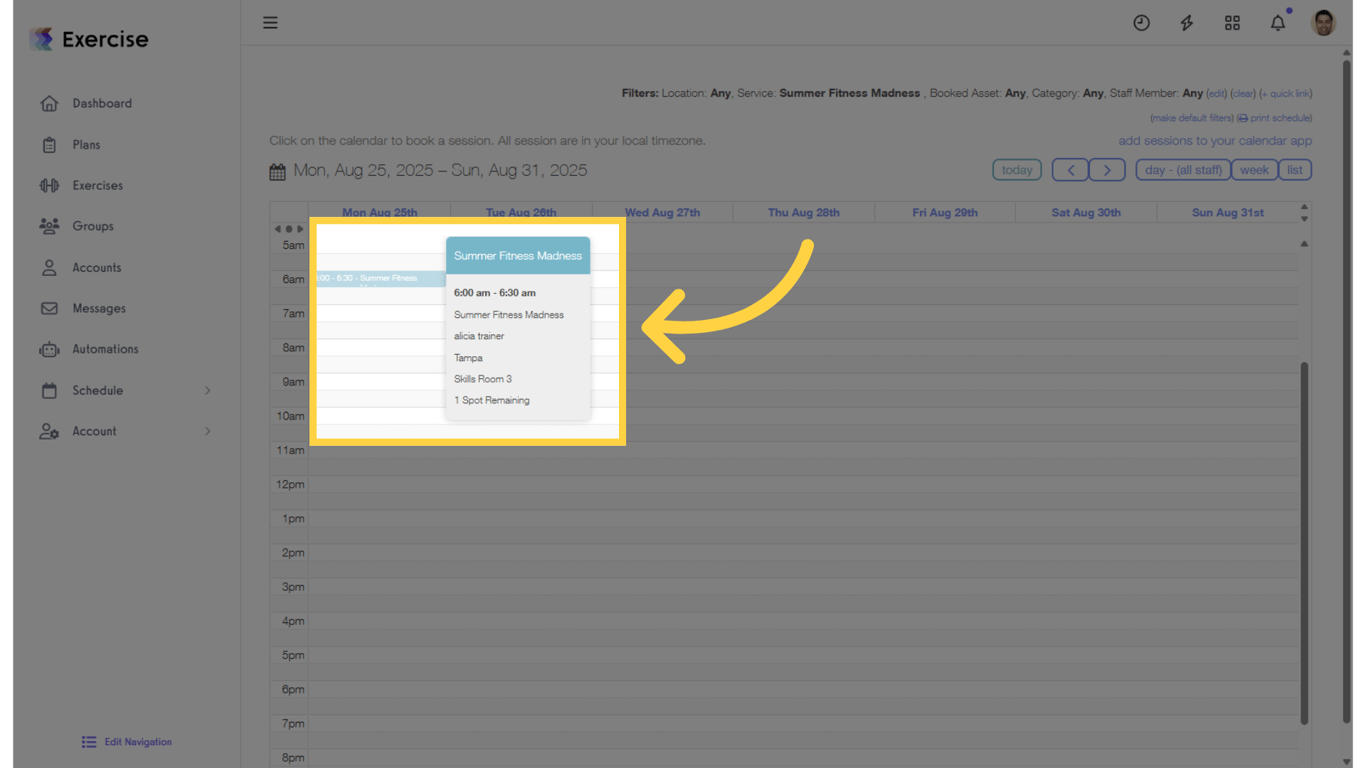
Task: Click the today button
Action: [1016, 170]
